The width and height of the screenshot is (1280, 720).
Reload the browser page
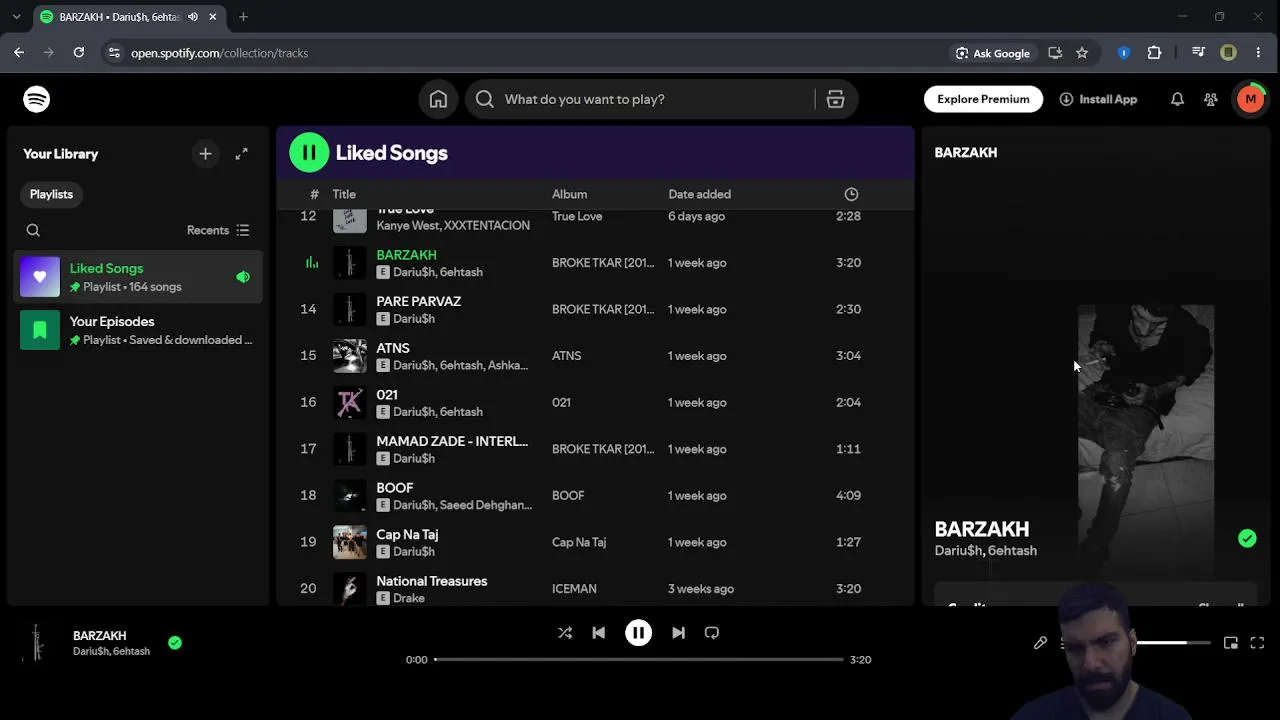(x=79, y=53)
